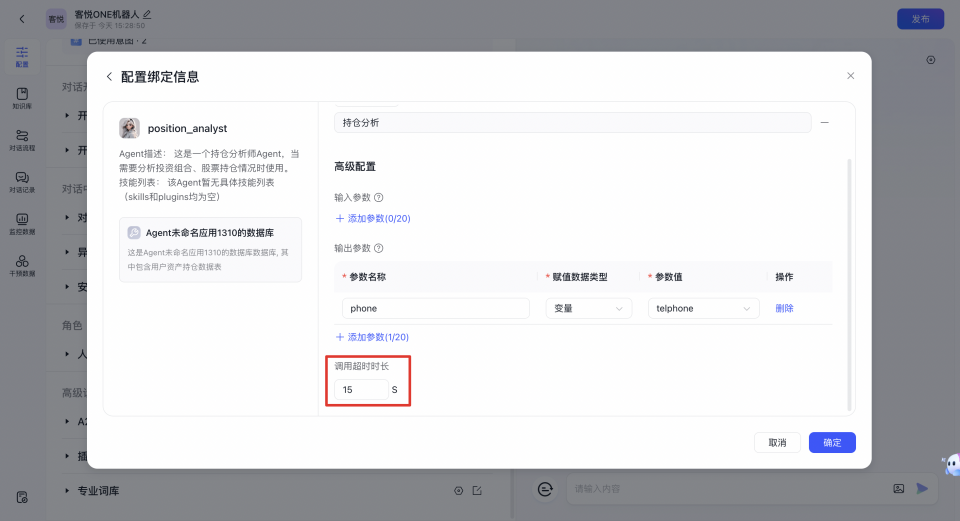This screenshot has height=521, width=960.
Task: Send message with the paper plane icon
Action: (x=922, y=489)
